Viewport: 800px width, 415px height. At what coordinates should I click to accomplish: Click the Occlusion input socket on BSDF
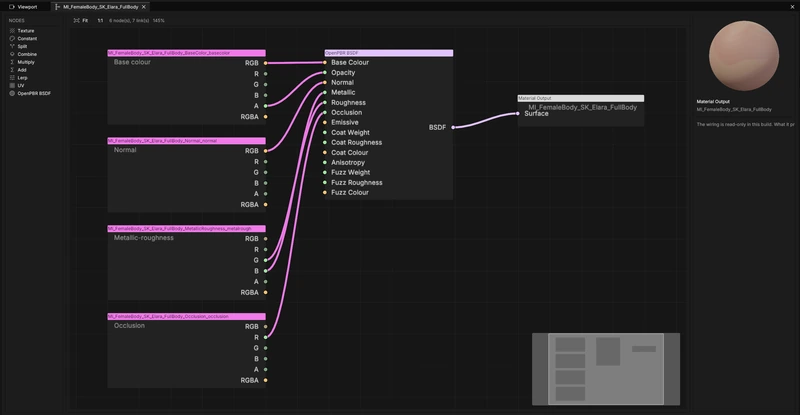click(x=324, y=112)
